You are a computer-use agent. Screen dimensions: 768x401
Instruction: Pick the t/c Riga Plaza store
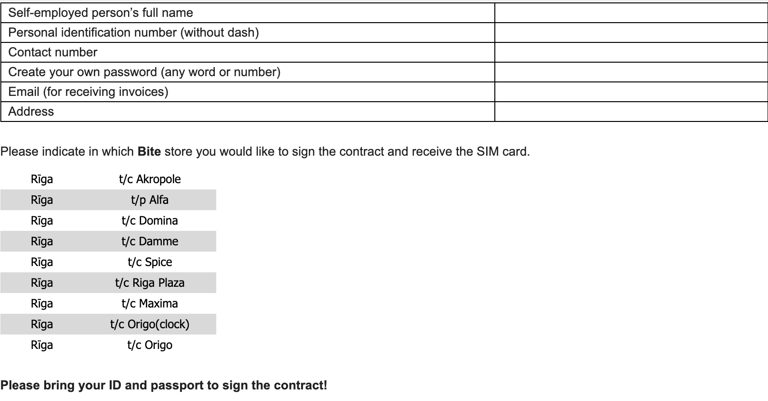tap(108, 283)
